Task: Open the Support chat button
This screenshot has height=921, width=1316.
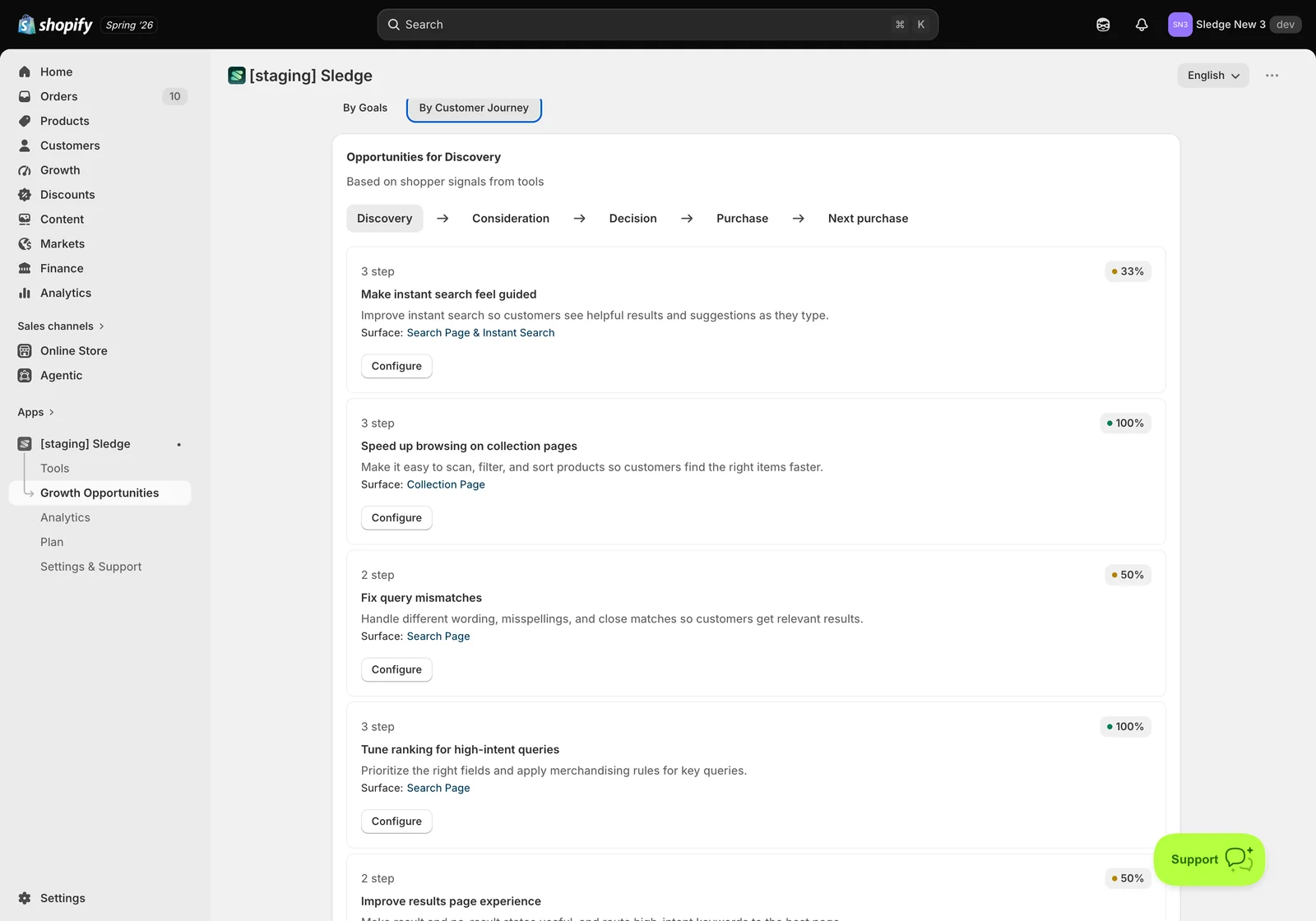Action: pos(1209,859)
